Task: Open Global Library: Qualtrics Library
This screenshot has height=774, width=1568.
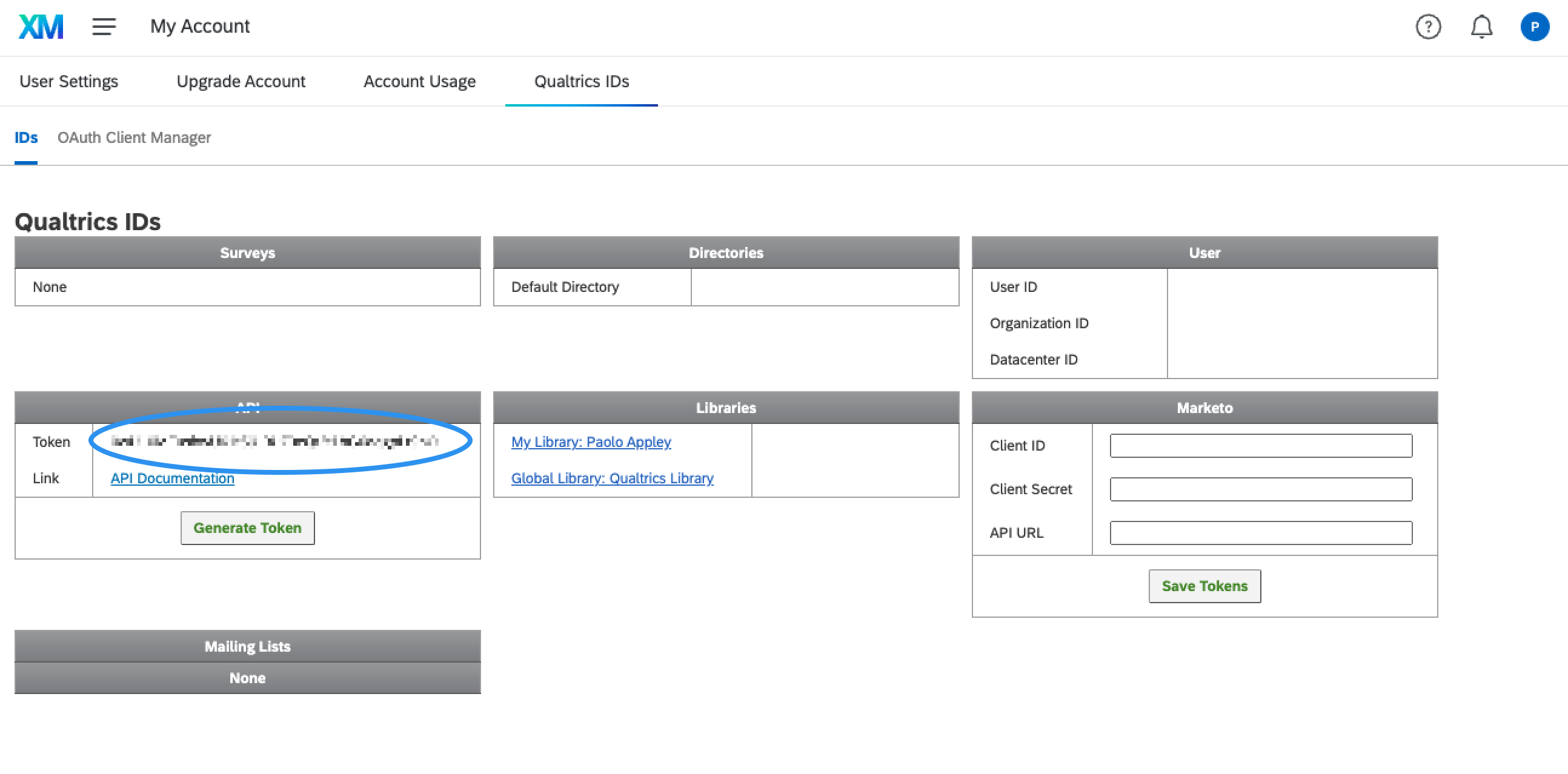Action: coord(613,478)
